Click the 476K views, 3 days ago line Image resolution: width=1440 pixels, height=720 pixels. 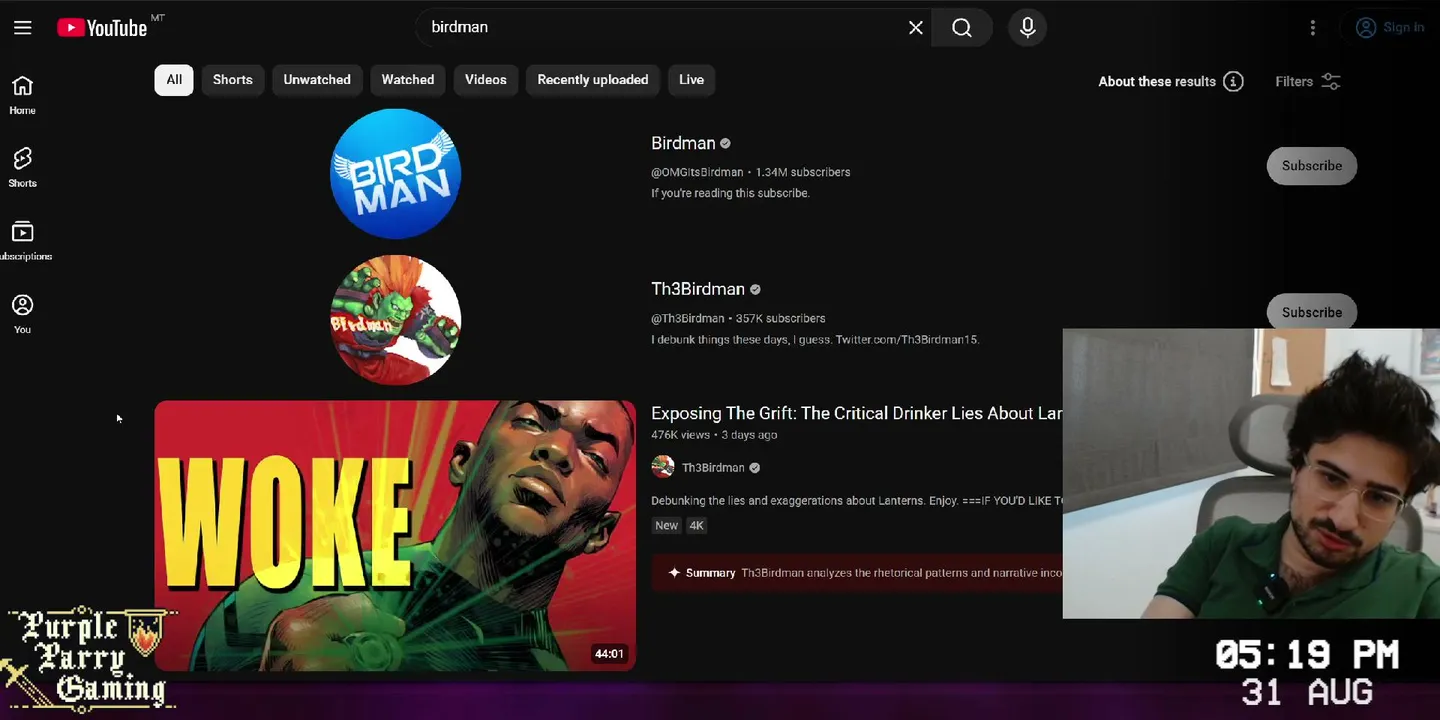click(714, 435)
